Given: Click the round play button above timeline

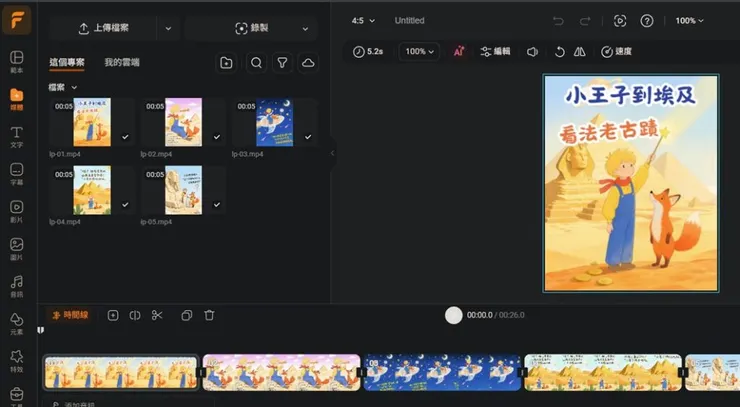Looking at the screenshot, I should (454, 315).
